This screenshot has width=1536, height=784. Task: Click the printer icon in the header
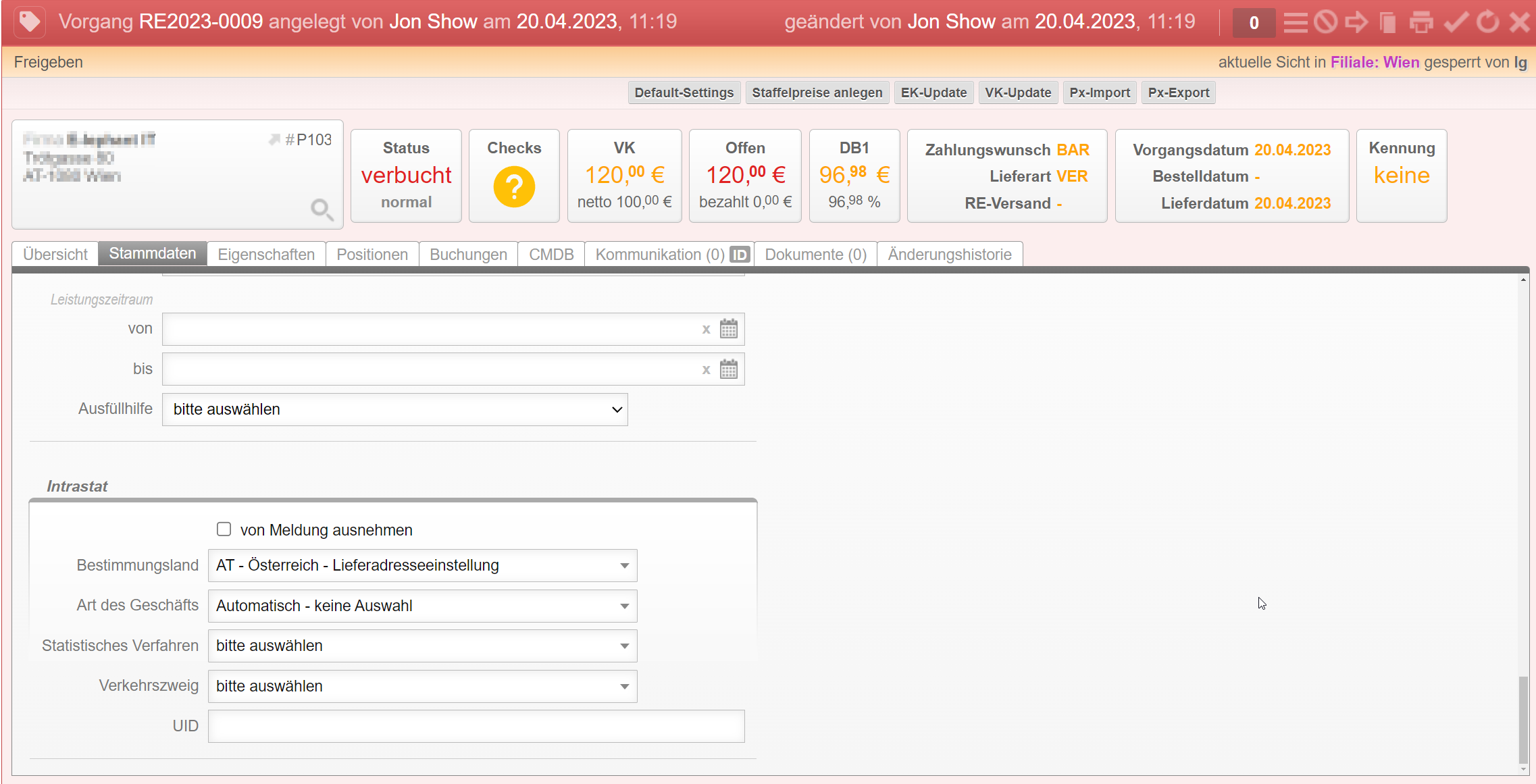pos(1421,22)
